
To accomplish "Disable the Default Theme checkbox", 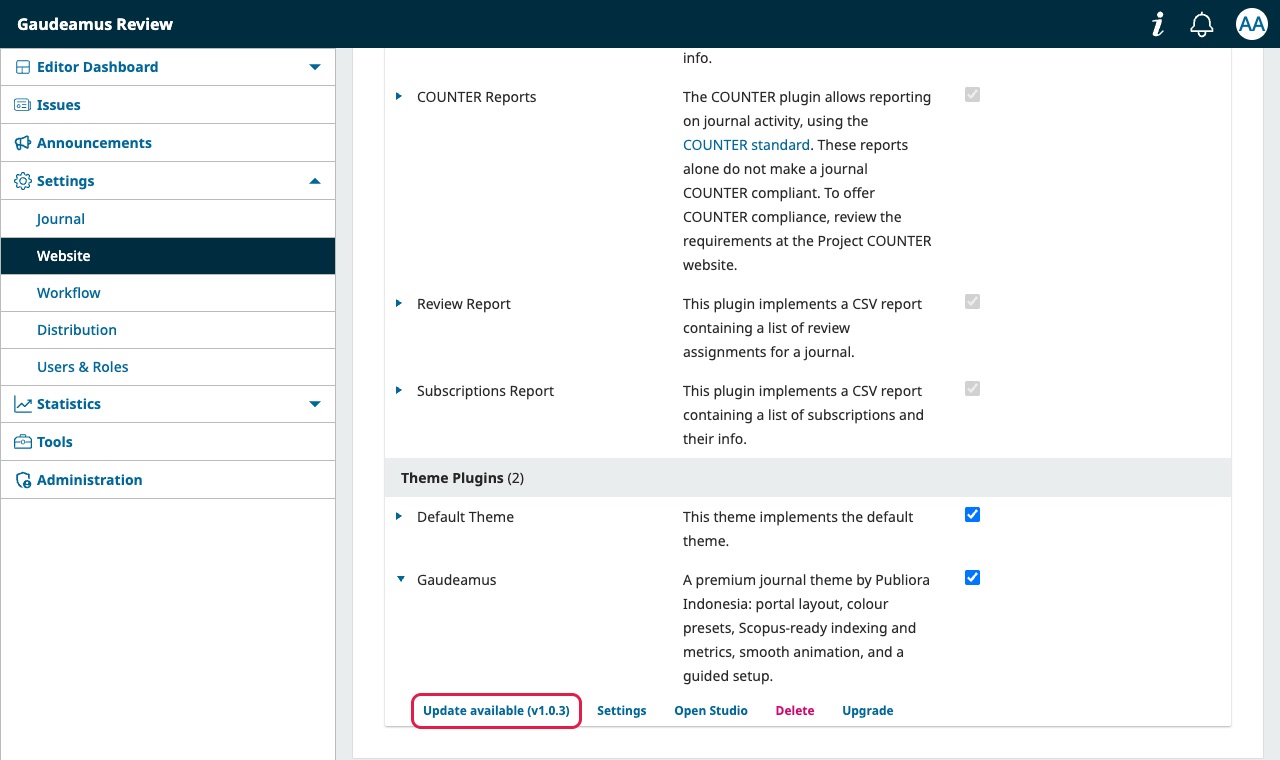I will 972,515.
